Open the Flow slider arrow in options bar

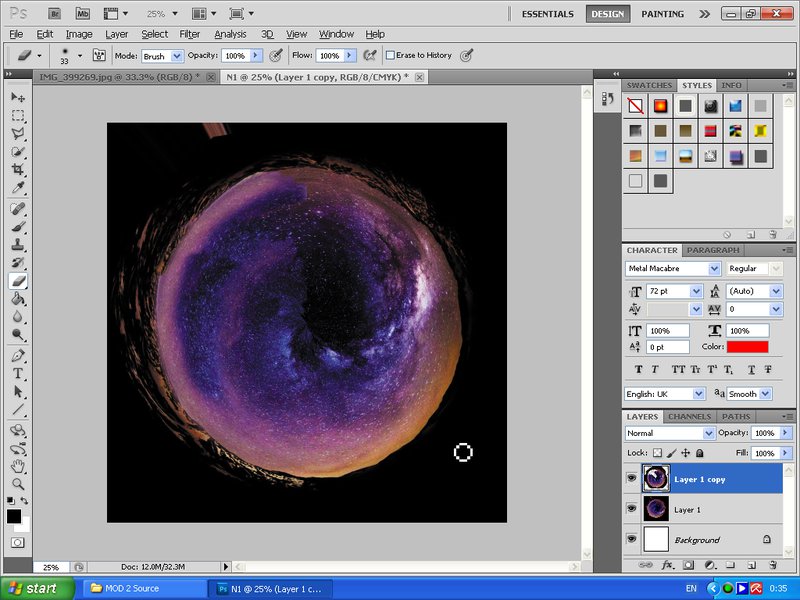(350, 55)
